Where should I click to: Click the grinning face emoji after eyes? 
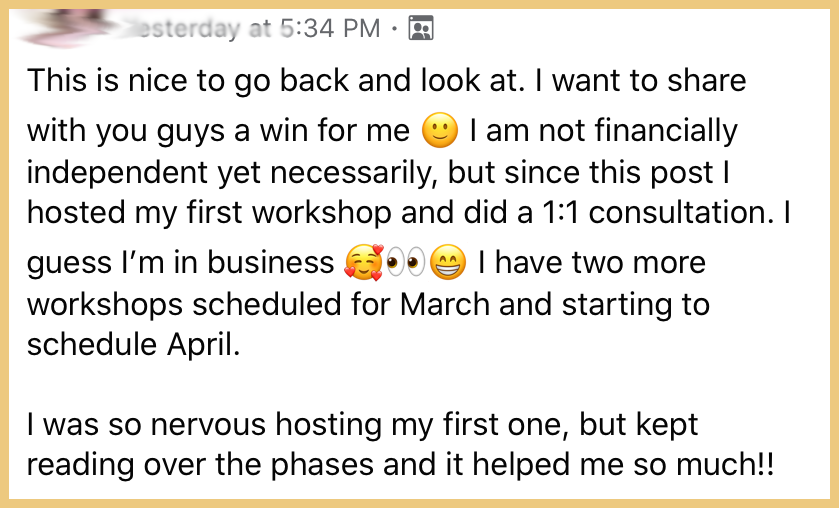(448, 262)
